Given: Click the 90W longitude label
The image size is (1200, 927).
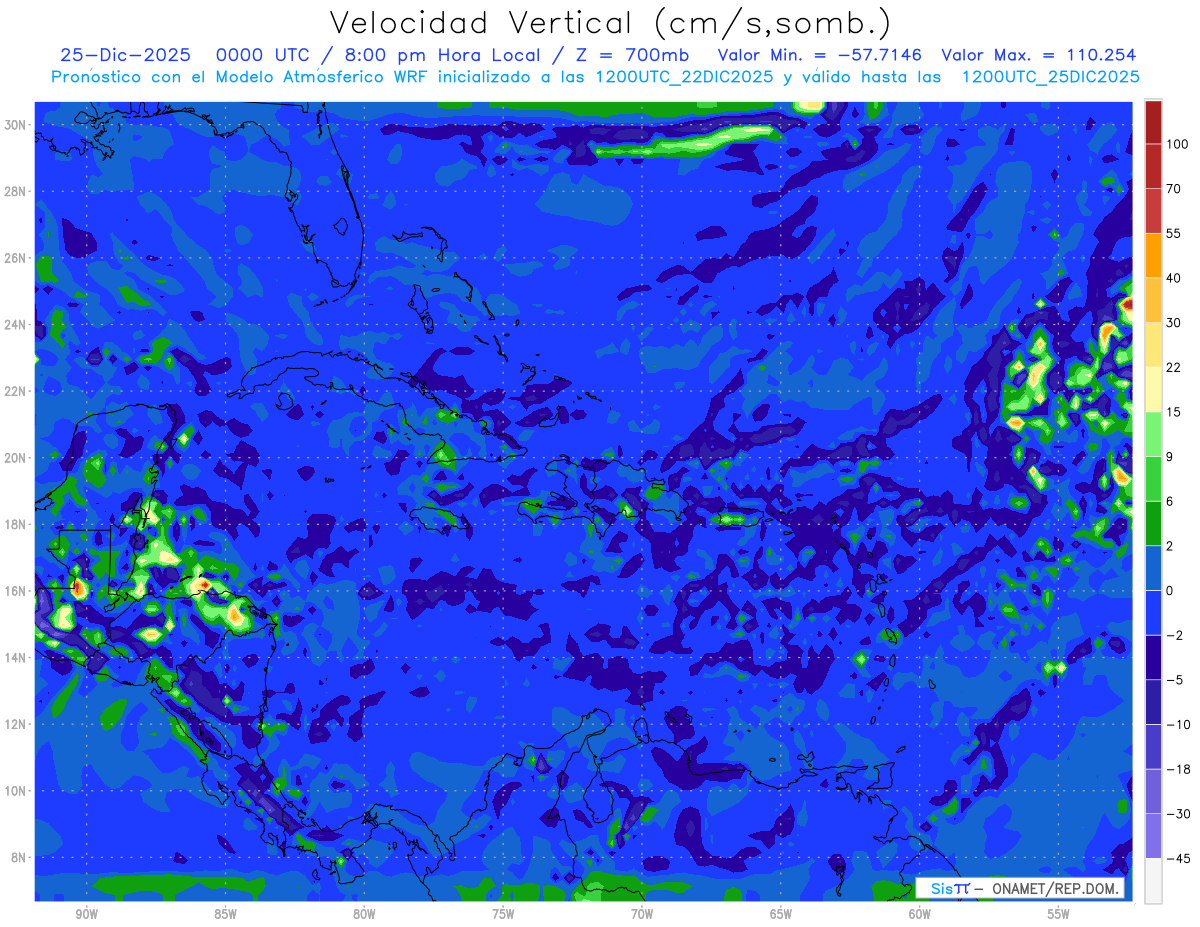Looking at the screenshot, I should 86,914.
